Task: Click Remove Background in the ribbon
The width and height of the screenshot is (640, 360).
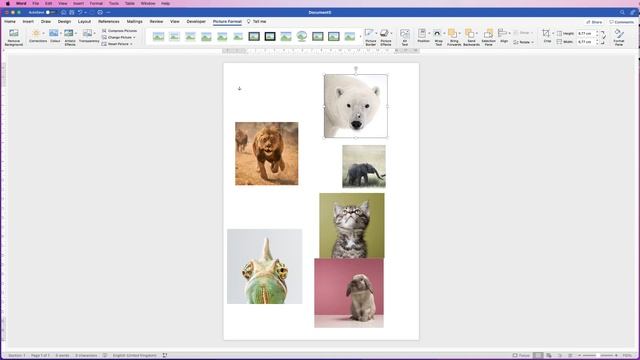Action: coord(13,37)
